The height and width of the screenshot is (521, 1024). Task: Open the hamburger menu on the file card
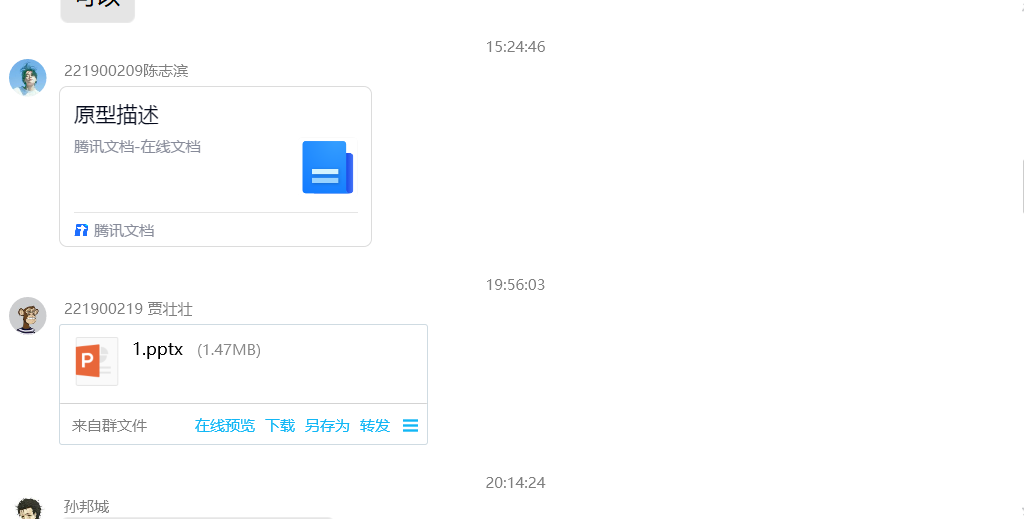tap(410, 426)
